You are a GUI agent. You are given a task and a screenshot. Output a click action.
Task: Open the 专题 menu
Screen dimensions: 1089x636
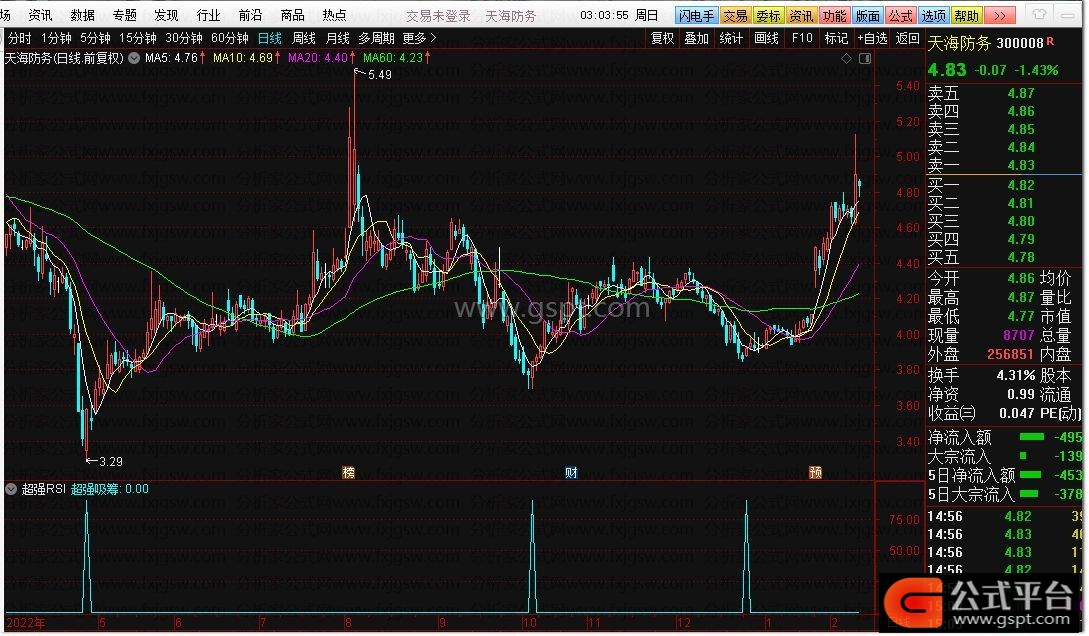(x=125, y=15)
